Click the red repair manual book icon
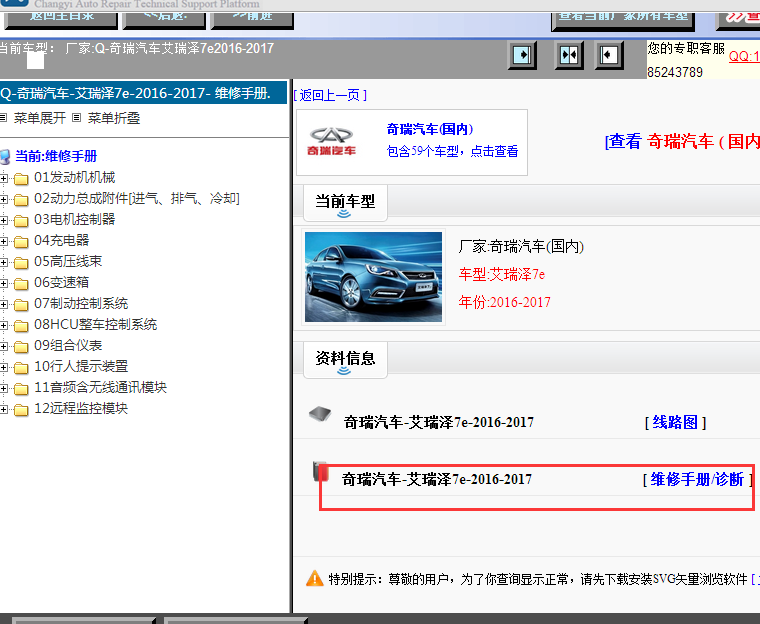The width and height of the screenshot is (760, 624). pos(320,471)
